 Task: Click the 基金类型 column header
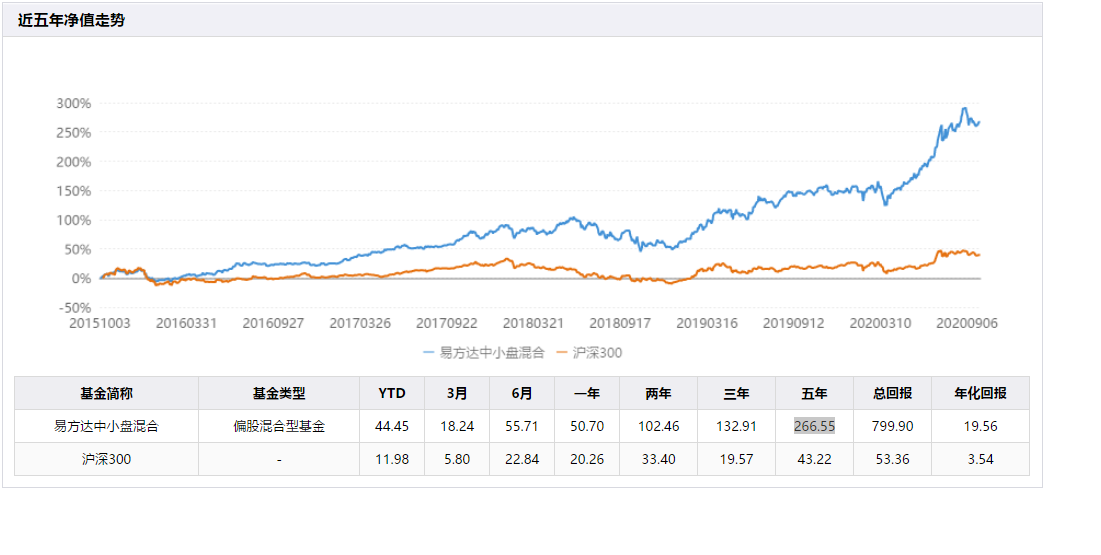(x=279, y=393)
